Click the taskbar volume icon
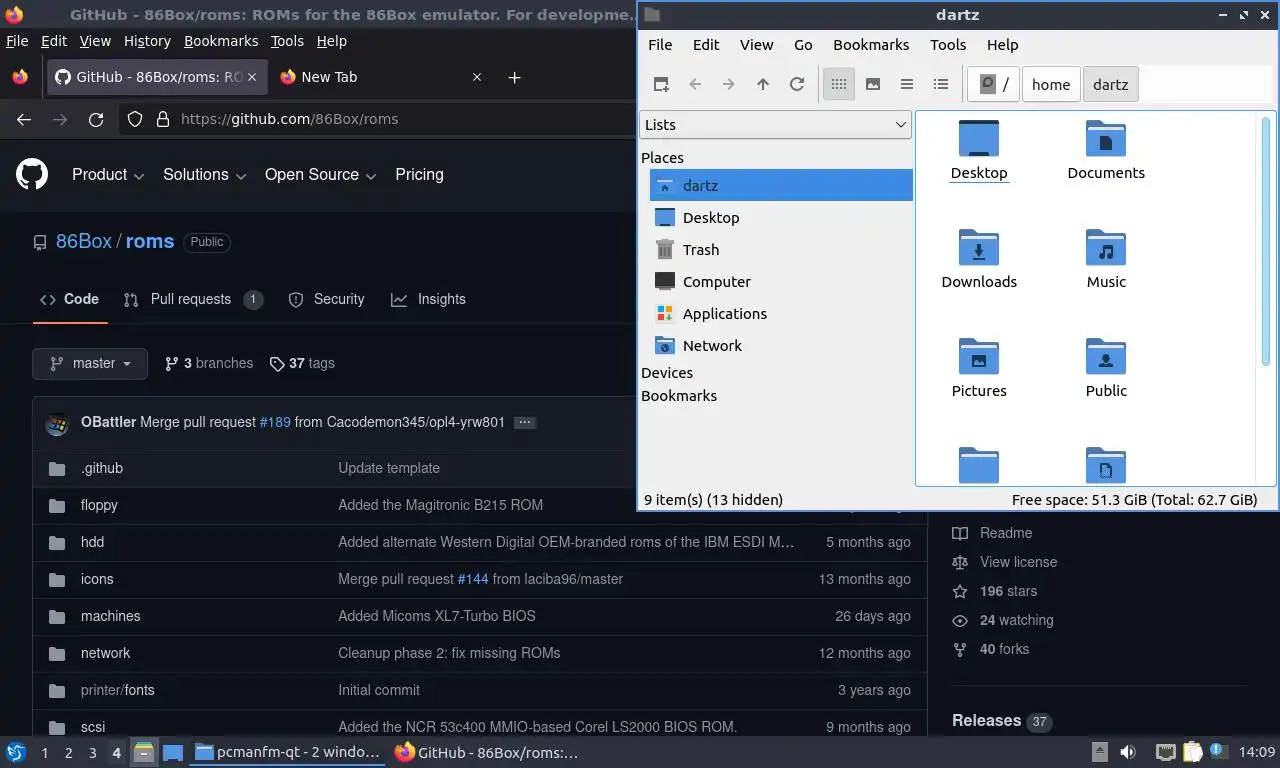 pyautogui.click(x=1128, y=752)
